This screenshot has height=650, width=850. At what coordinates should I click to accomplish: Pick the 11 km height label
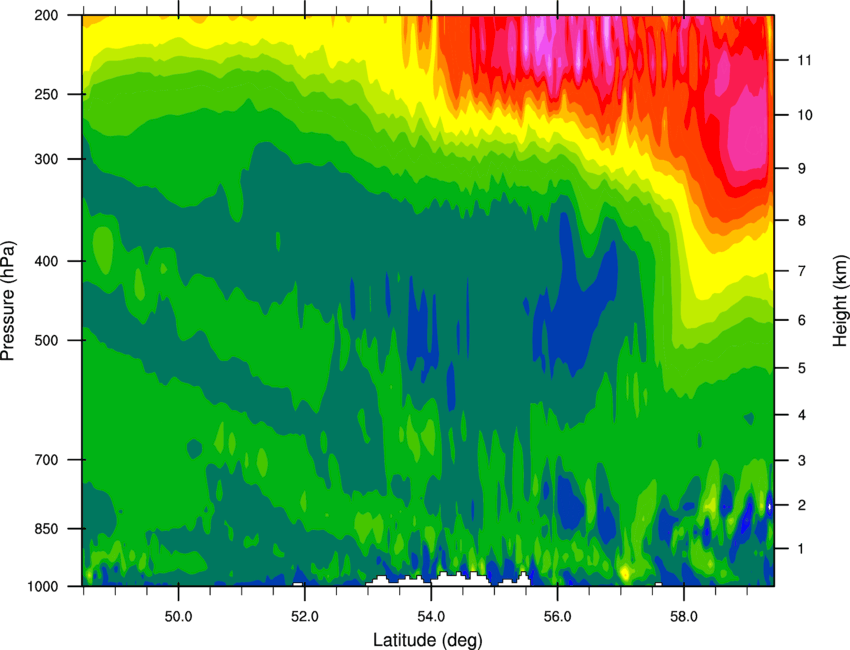(805, 60)
